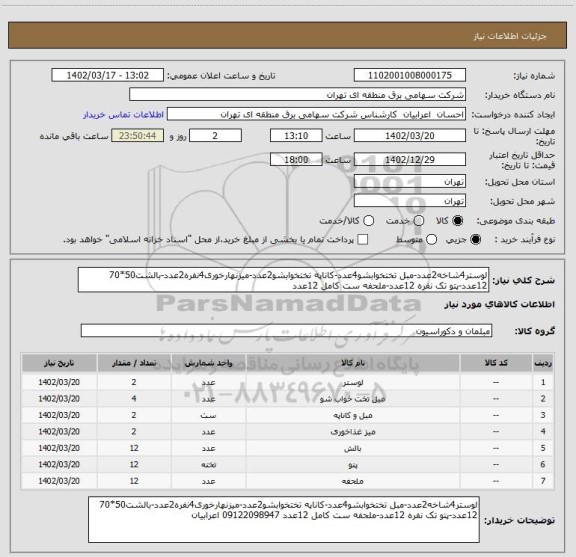Click remaining days field showing 2
Image resolution: width=576 pixels, height=557 pixels.
(215, 136)
